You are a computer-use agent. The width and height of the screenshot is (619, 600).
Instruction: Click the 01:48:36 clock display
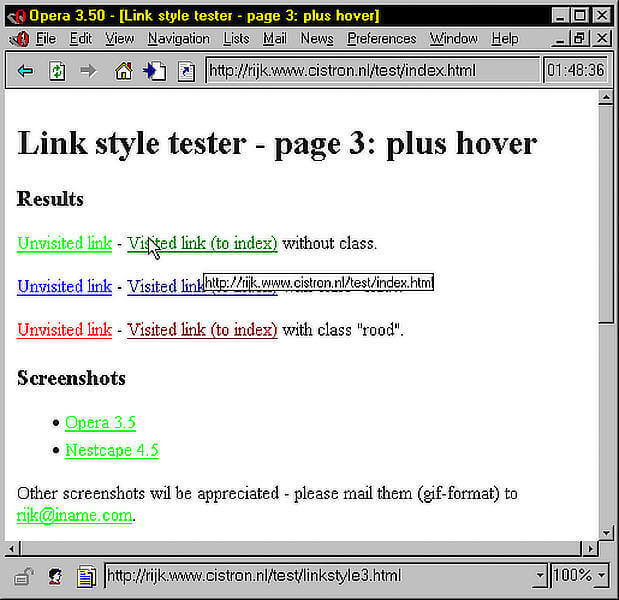pos(576,71)
